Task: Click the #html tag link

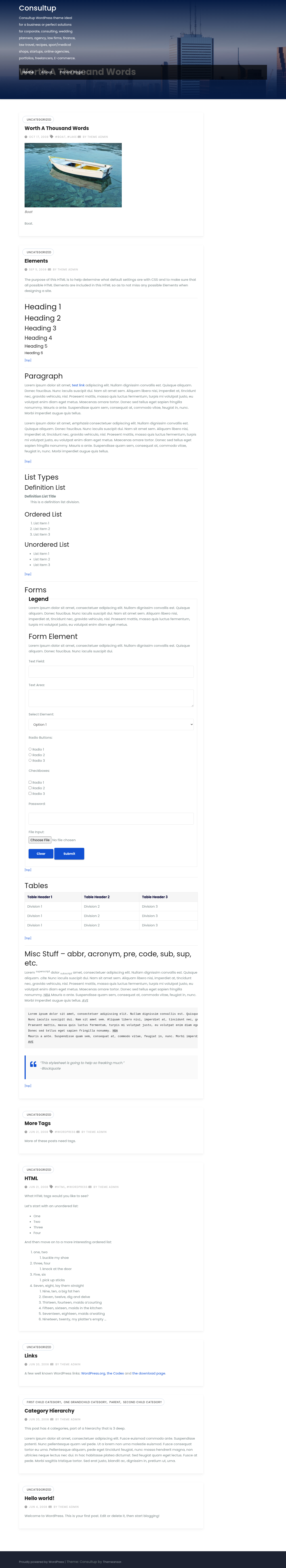Action: pos(60,1187)
